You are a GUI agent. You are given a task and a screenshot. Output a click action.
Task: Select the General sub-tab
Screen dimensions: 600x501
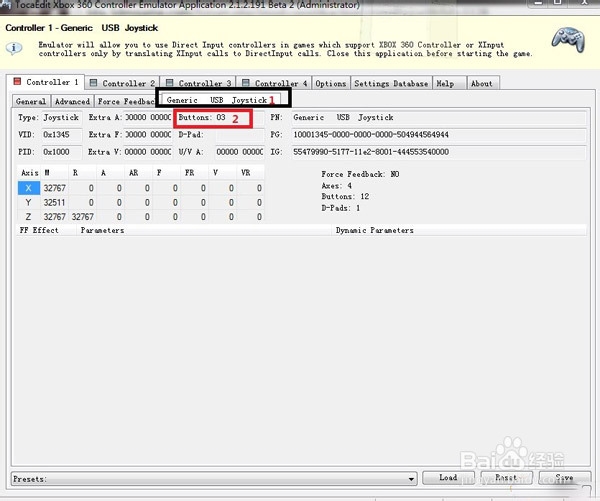[x=31, y=101]
